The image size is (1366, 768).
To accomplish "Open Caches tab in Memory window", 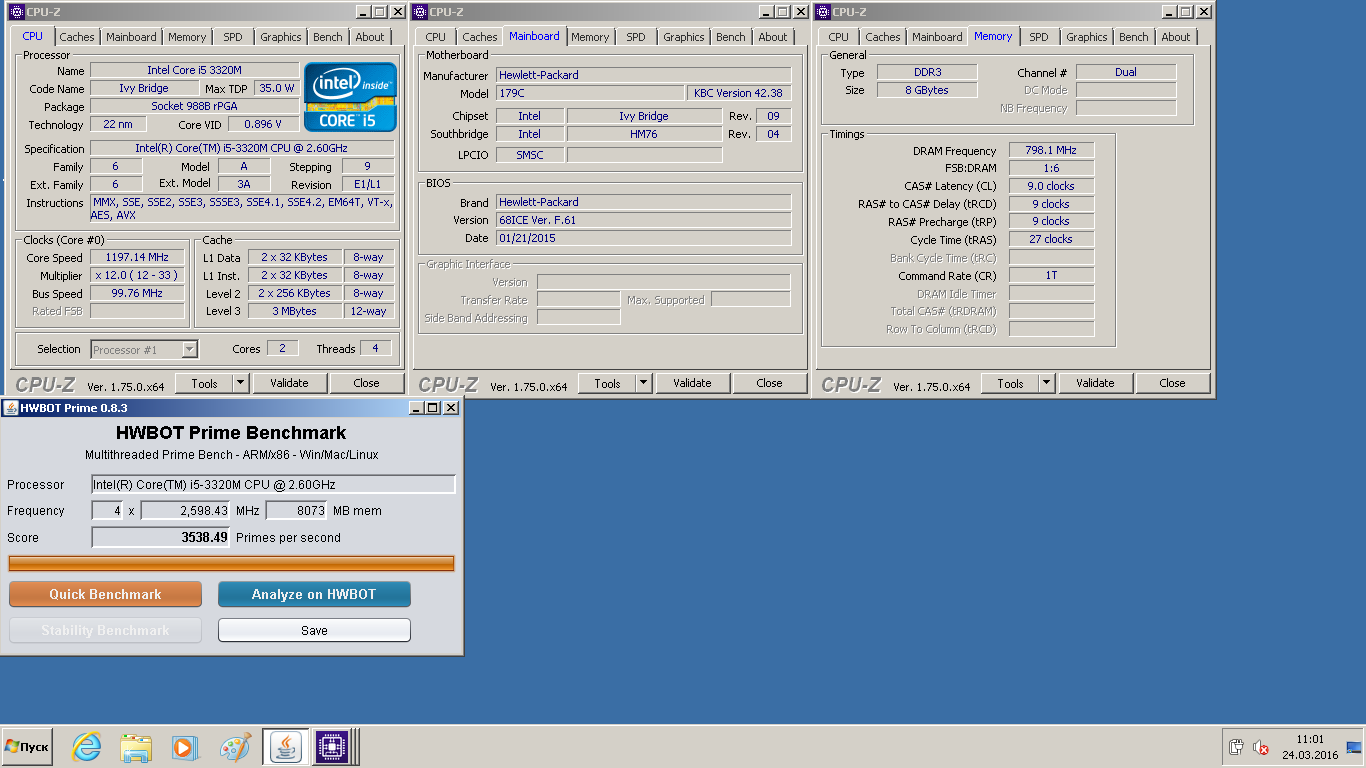I will 883,37.
